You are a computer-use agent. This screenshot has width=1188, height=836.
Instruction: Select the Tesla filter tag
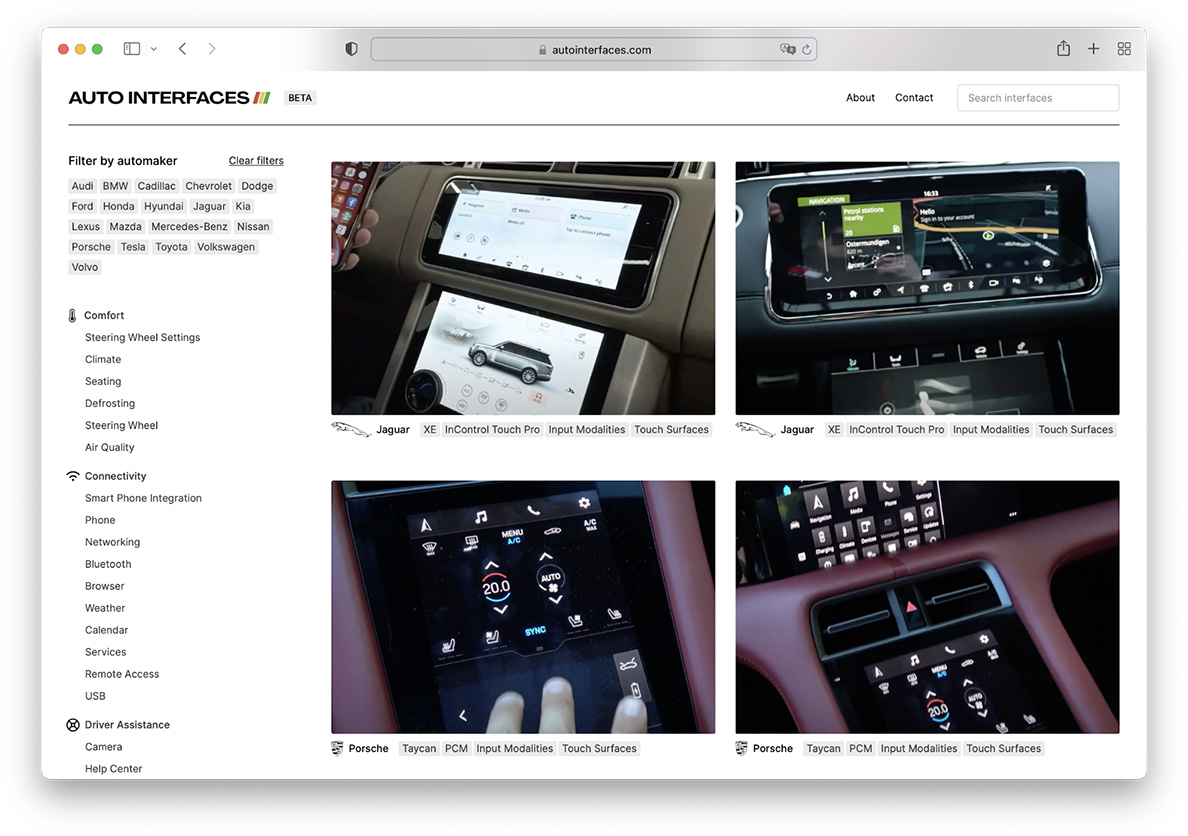133,247
